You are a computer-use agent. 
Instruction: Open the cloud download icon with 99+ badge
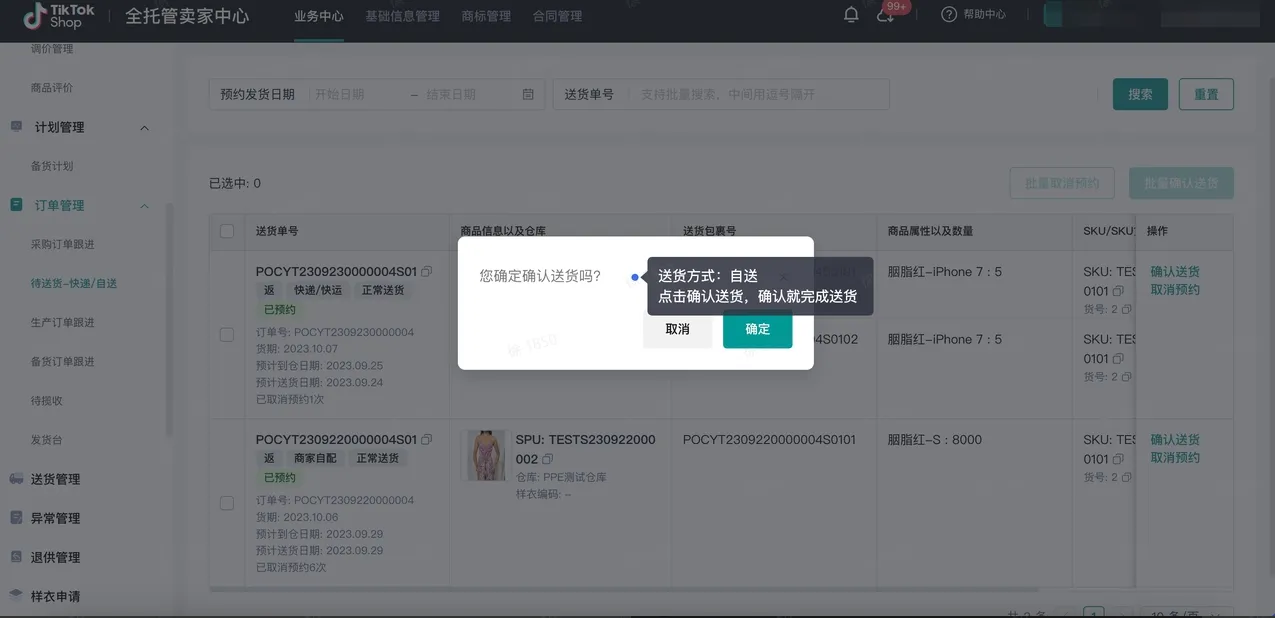(x=885, y=15)
